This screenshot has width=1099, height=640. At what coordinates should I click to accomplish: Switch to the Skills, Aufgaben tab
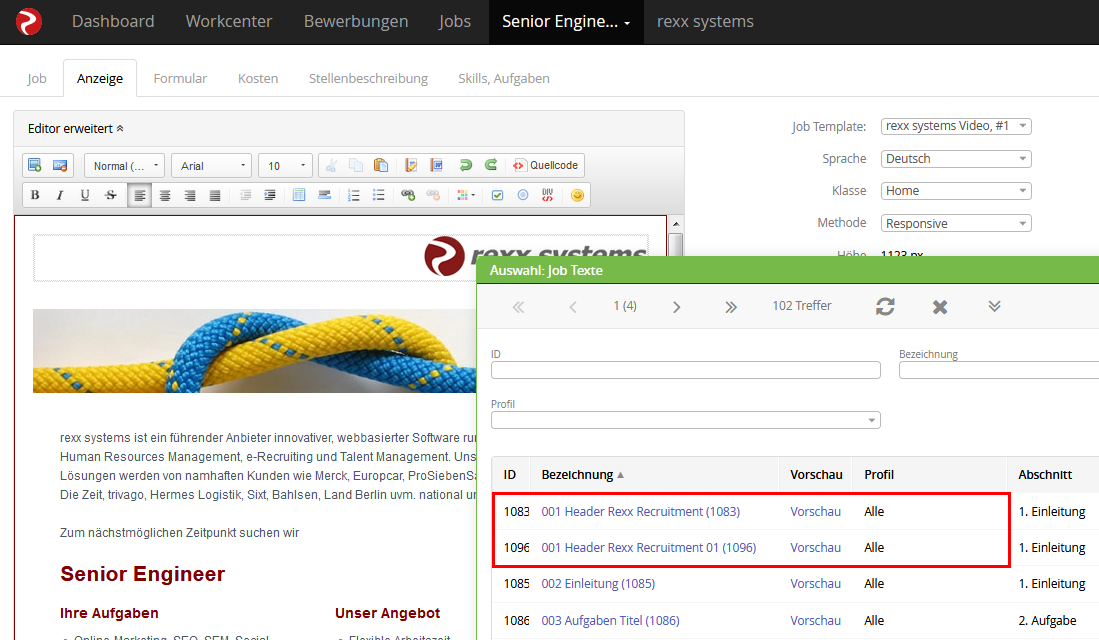504,79
